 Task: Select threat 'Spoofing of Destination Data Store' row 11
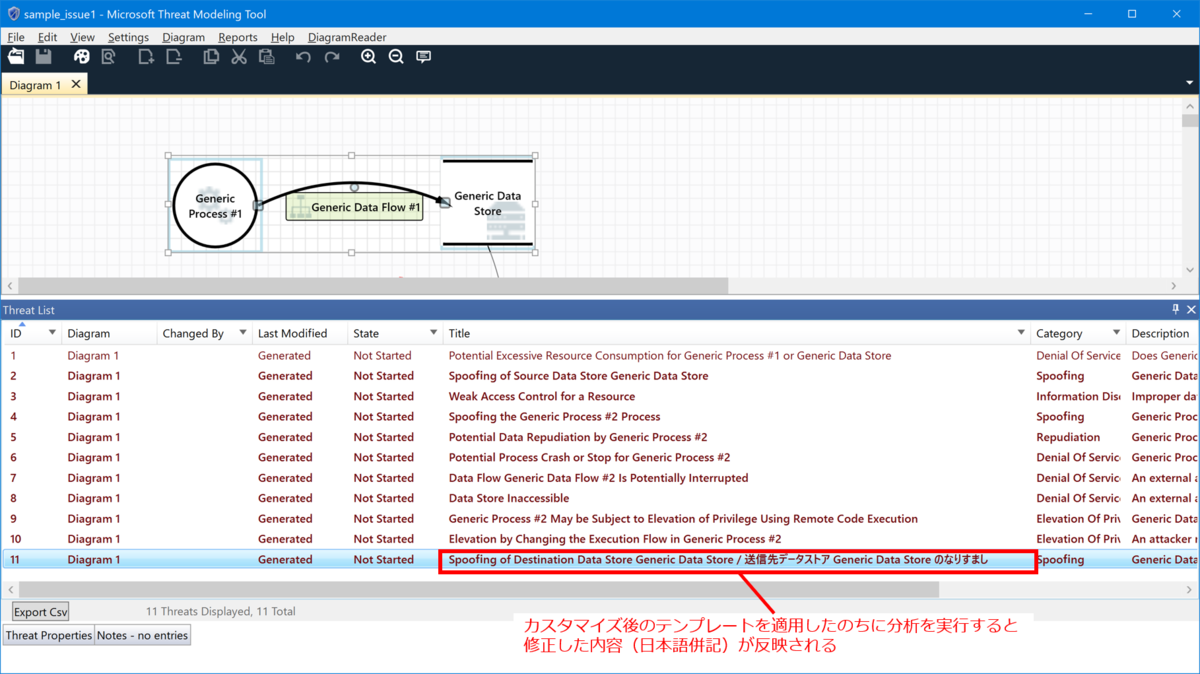point(600,560)
